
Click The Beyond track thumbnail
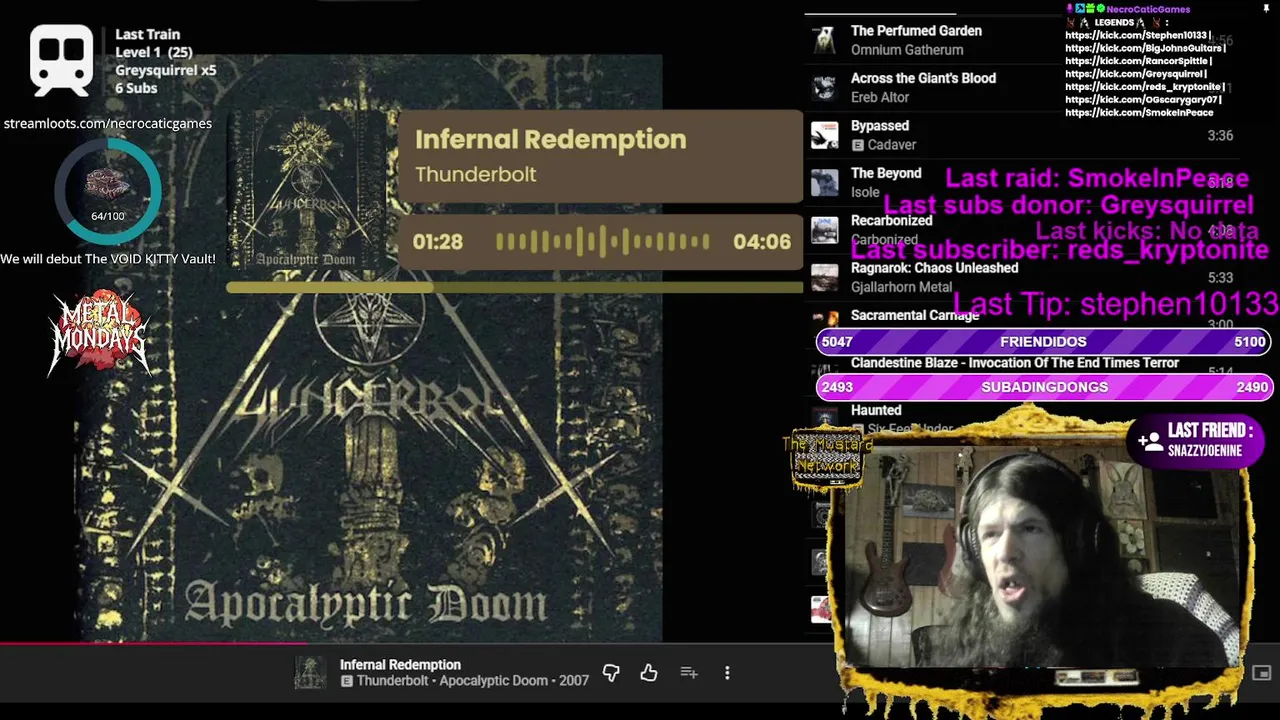pyautogui.click(x=824, y=182)
